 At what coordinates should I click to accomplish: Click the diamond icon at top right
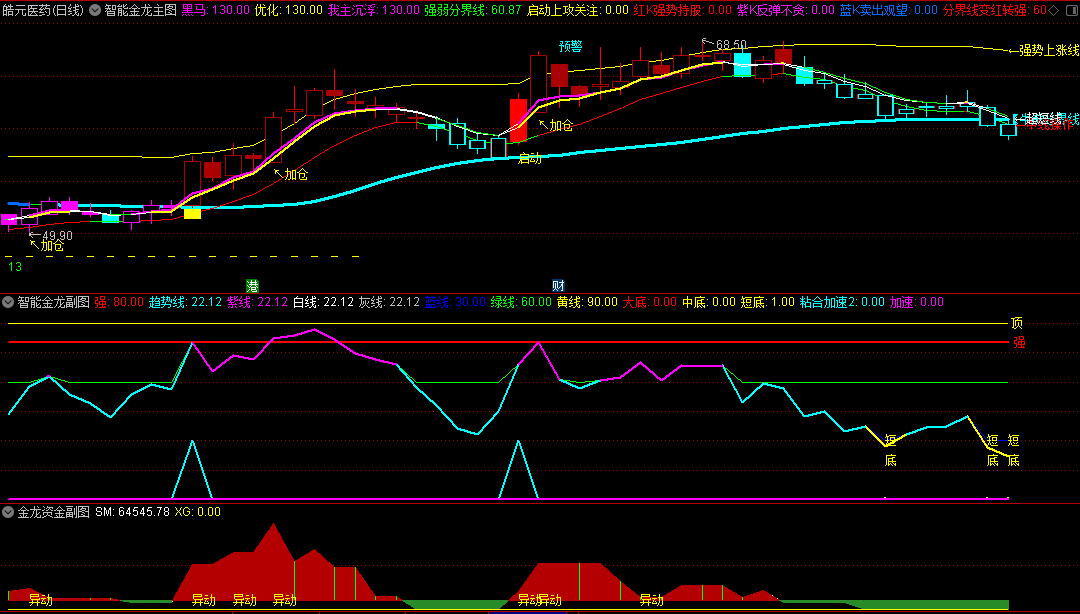click(x=1054, y=10)
